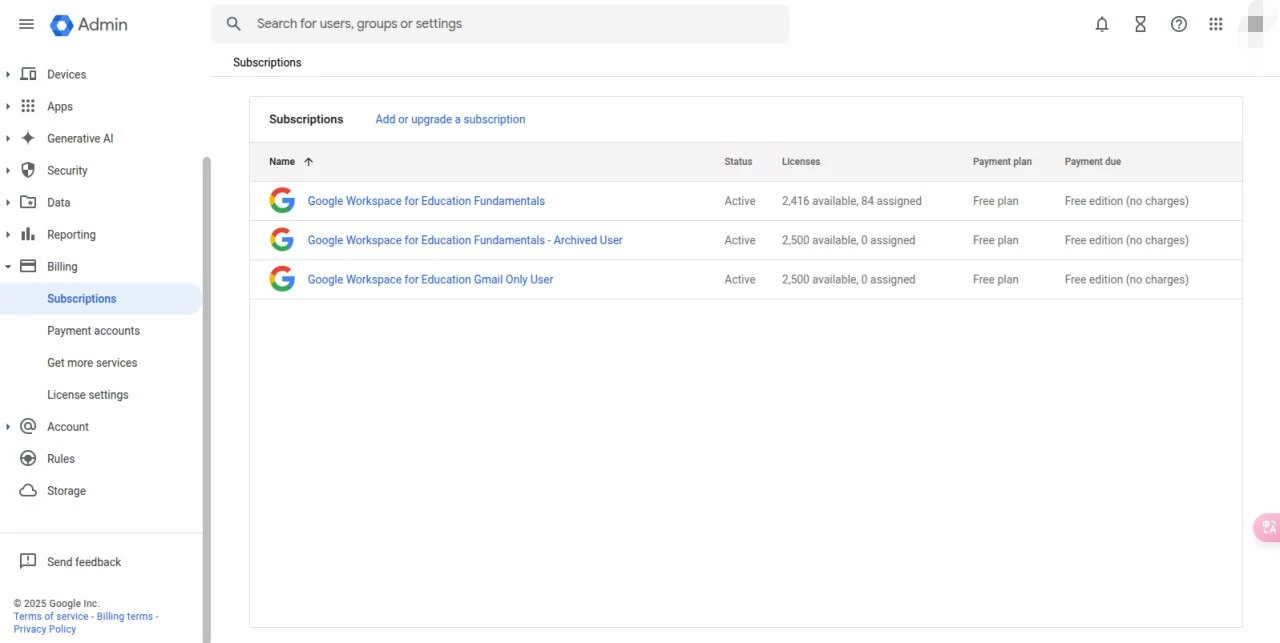Click Free plan in the Archived User row
1280x643 pixels.
pyautogui.click(x=996, y=240)
